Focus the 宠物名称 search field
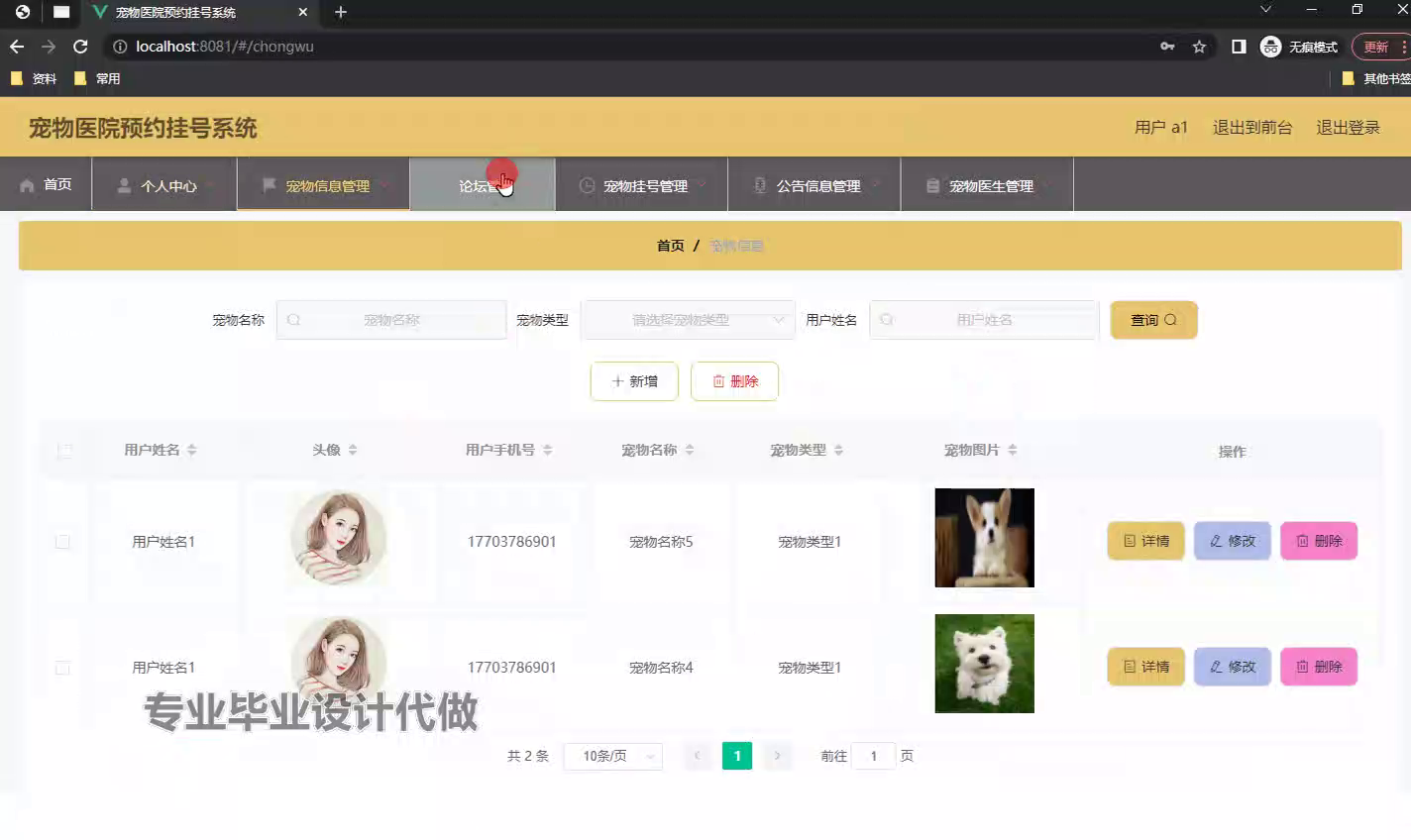This screenshot has height=840, width=1411. click(x=391, y=320)
